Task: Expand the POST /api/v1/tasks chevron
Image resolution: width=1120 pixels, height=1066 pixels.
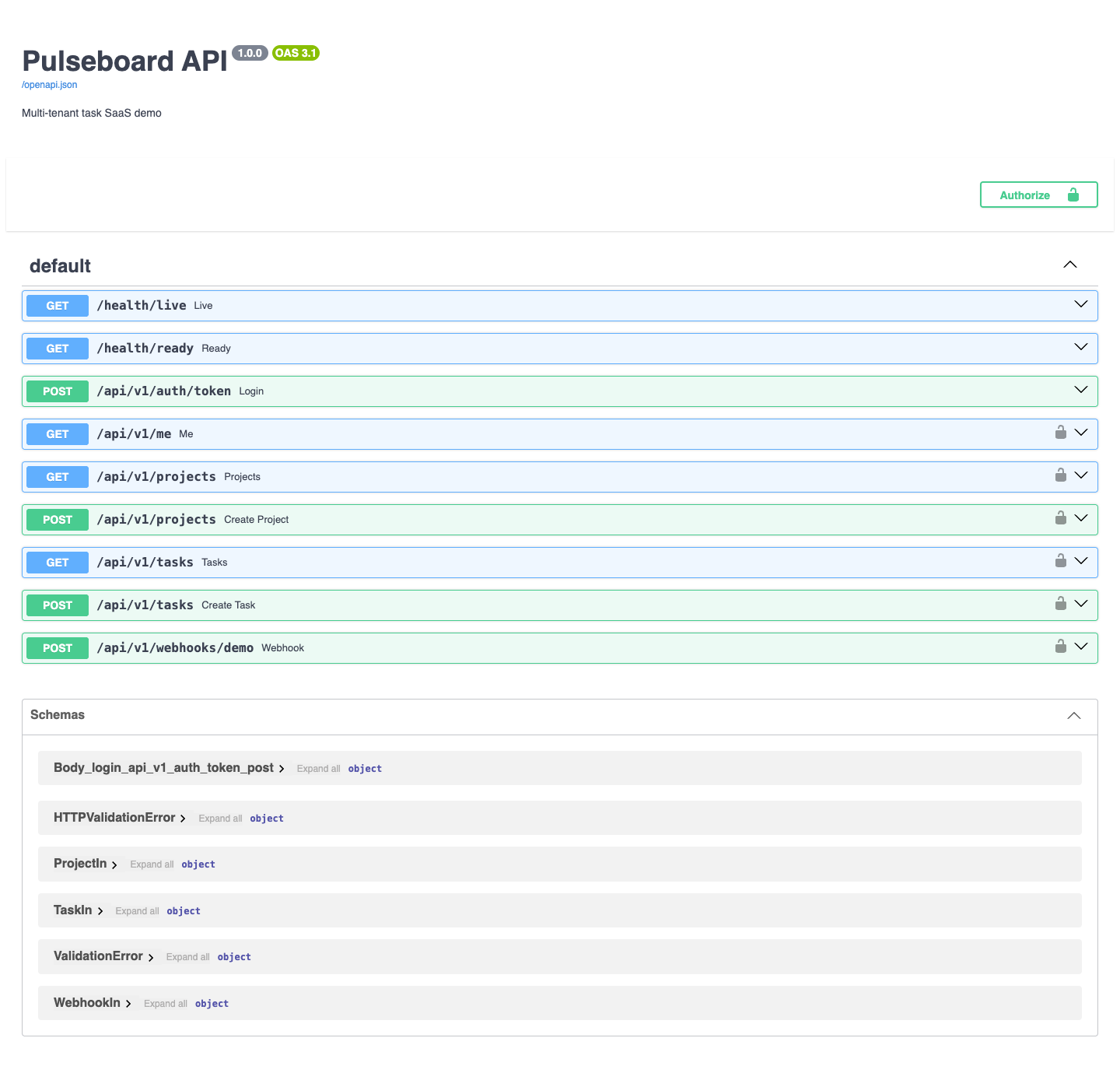Action: tap(1081, 604)
